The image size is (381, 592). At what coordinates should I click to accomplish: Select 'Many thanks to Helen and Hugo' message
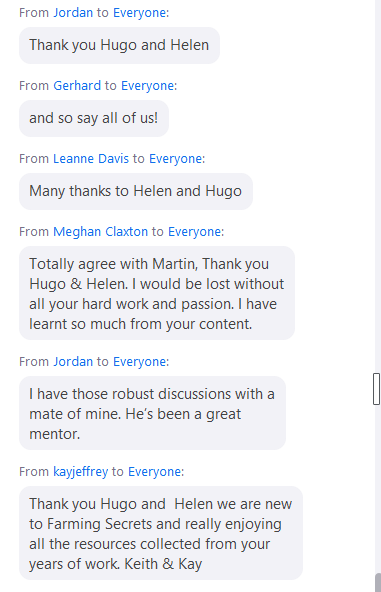(136, 191)
